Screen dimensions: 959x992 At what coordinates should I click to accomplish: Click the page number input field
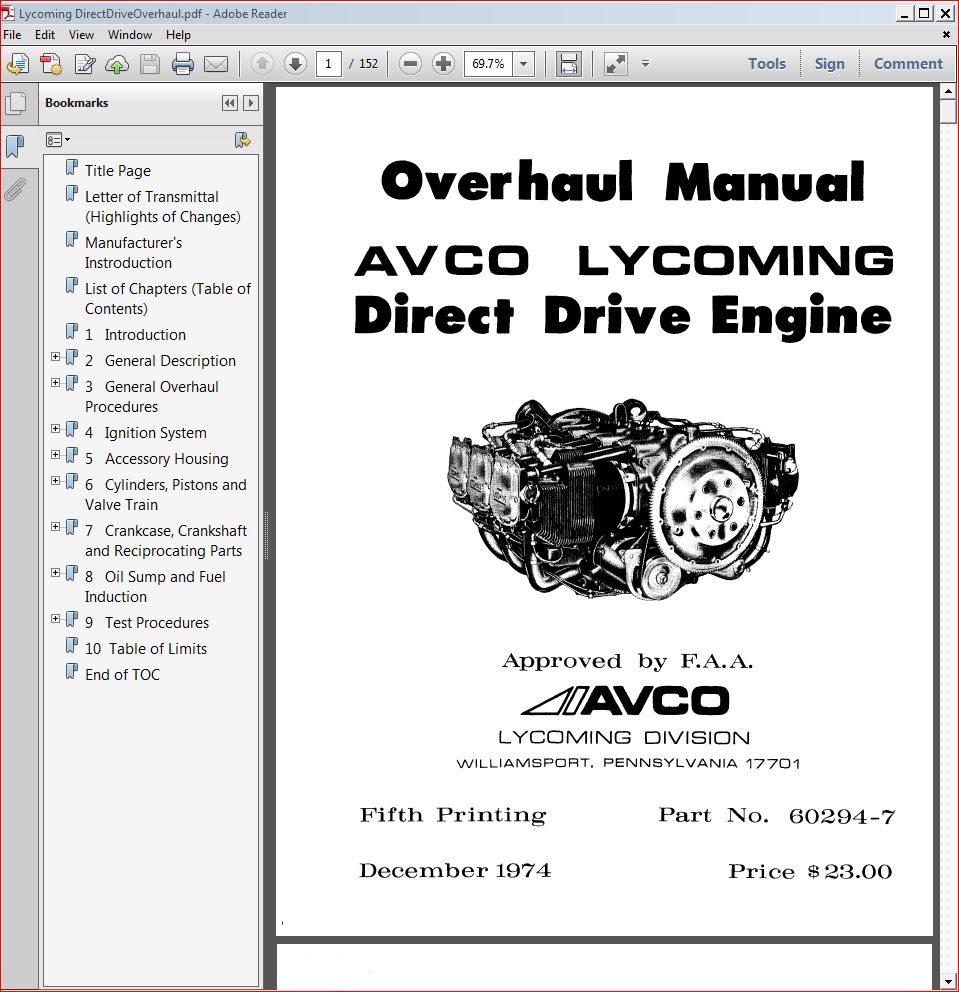(x=327, y=64)
